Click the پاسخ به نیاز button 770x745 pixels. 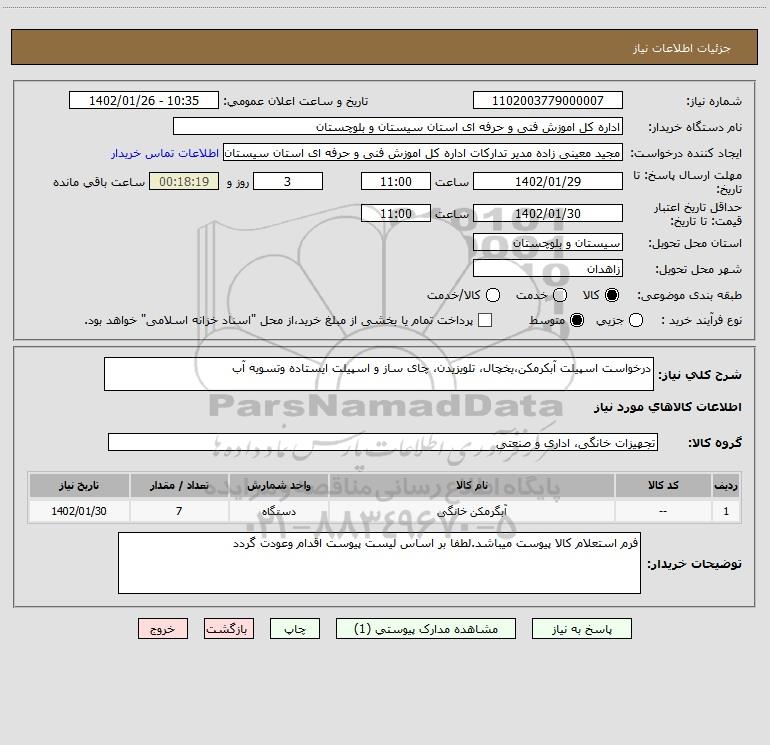coord(582,629)
